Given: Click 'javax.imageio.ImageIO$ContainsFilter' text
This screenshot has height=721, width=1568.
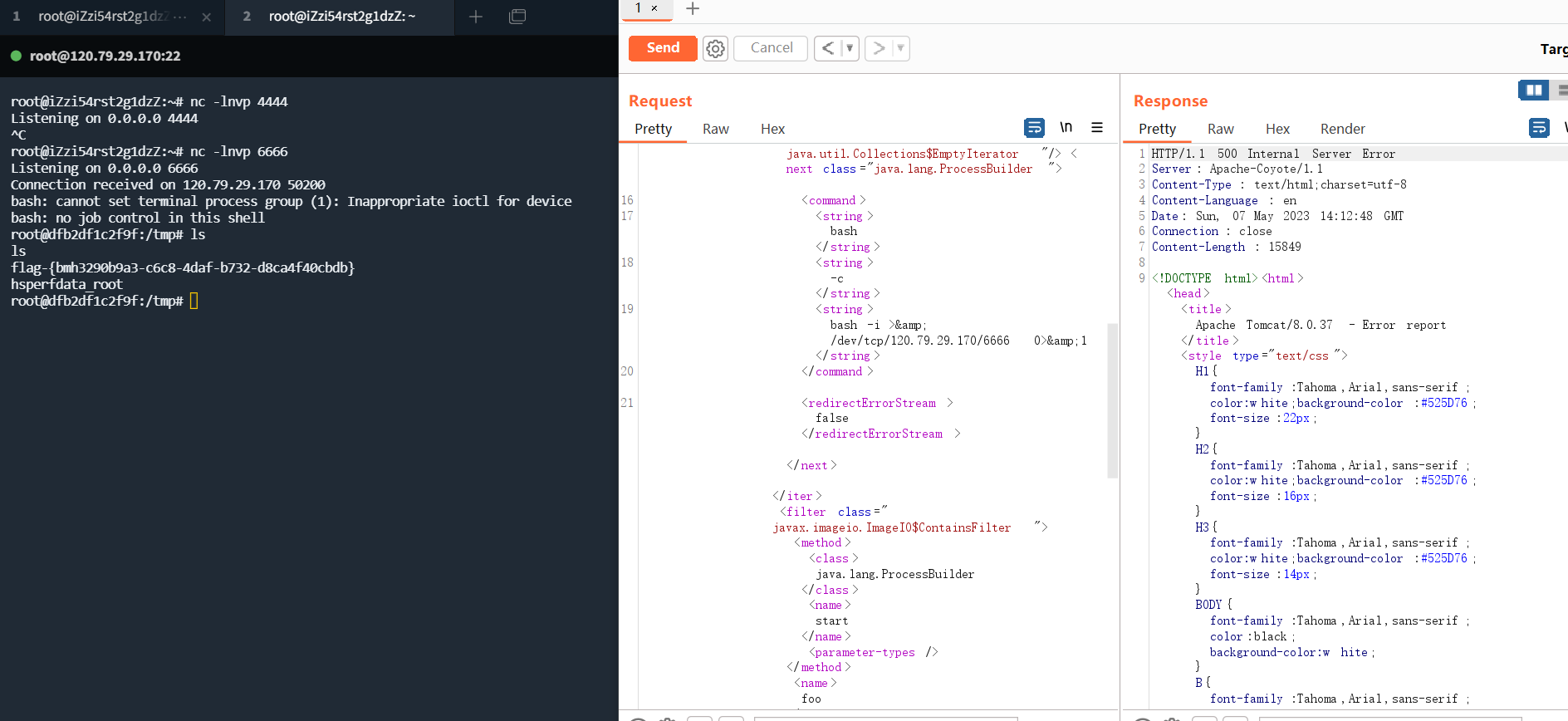Looking at the screenshot, I should click(x=891, y=527).
